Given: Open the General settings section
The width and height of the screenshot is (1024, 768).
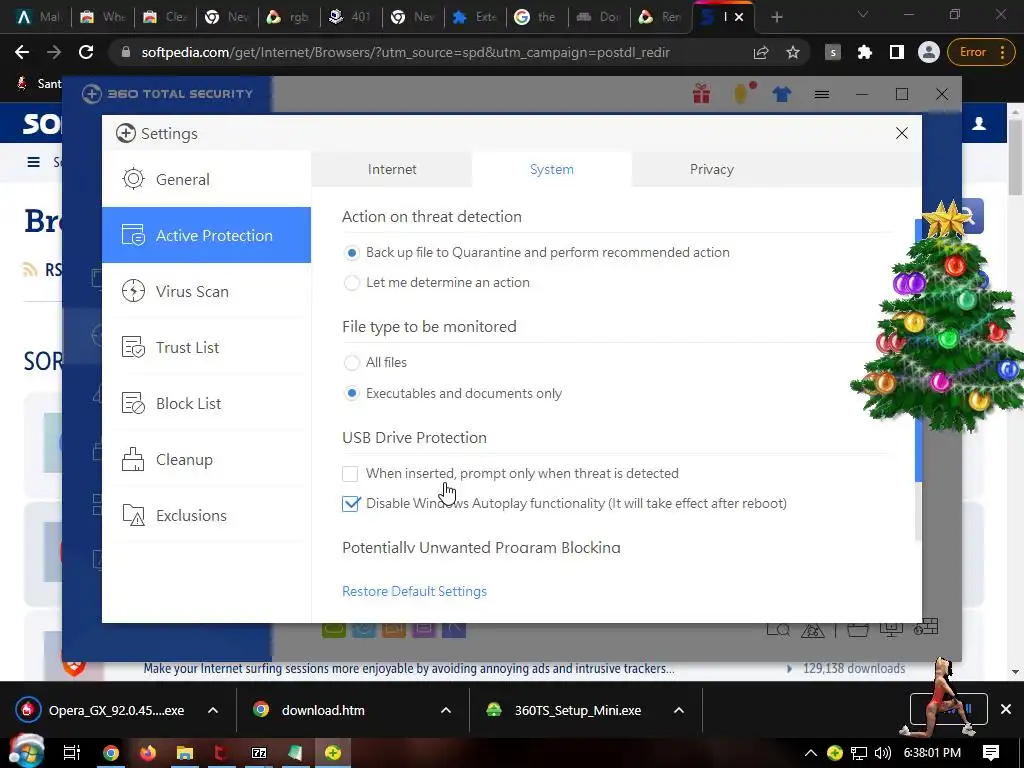Looking at the screenshot, I should pyautogui.click(x=206, y=179).
